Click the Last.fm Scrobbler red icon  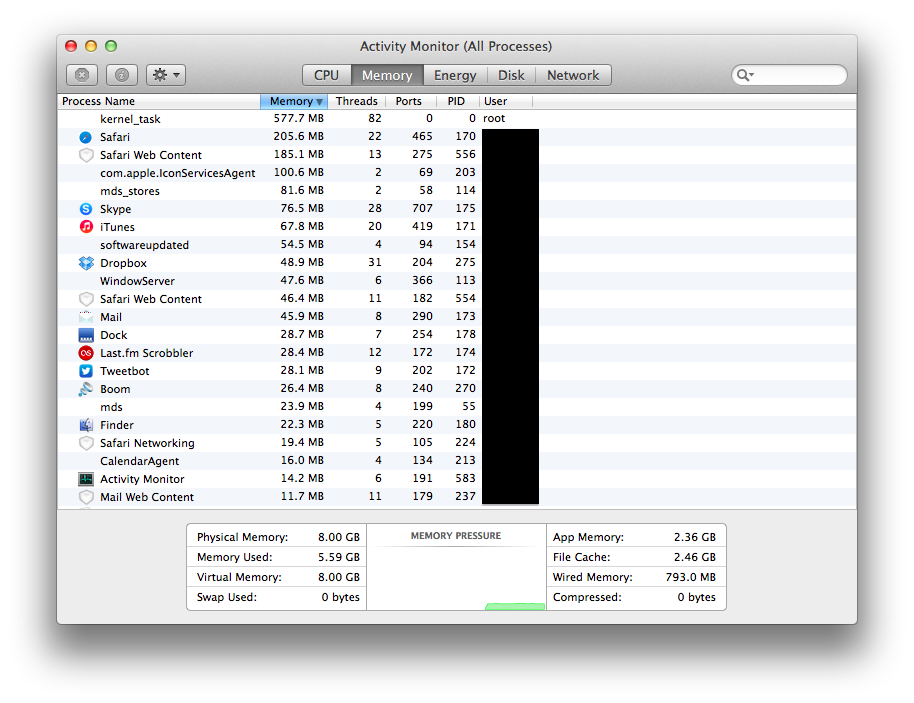click(x=86, y=353)
